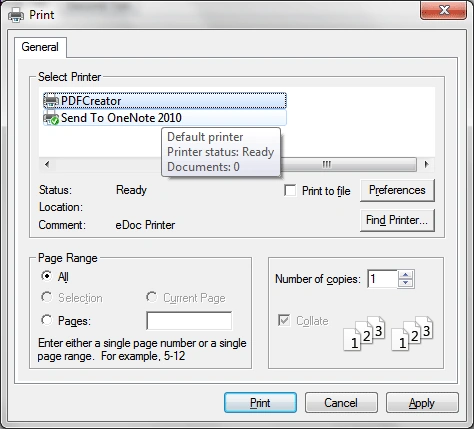The width and height of the screenshot is (474, 429).
Task: Select the PDFCreator printer icon
Action: 51,101
